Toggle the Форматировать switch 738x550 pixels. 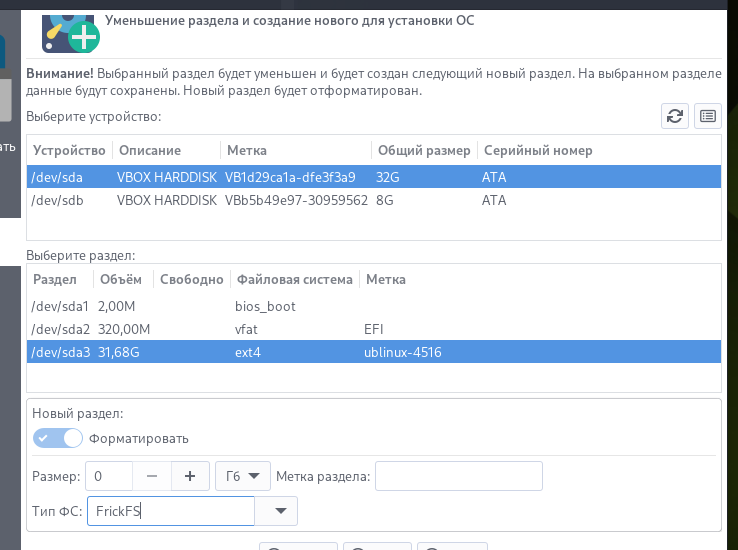(58, 438)
